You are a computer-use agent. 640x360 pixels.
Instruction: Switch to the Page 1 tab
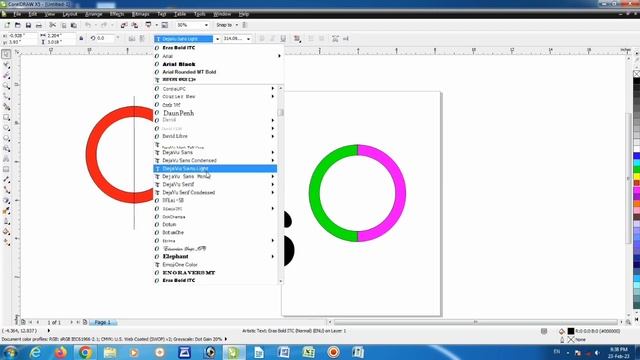pyautogui.click(x=102, y=322)
